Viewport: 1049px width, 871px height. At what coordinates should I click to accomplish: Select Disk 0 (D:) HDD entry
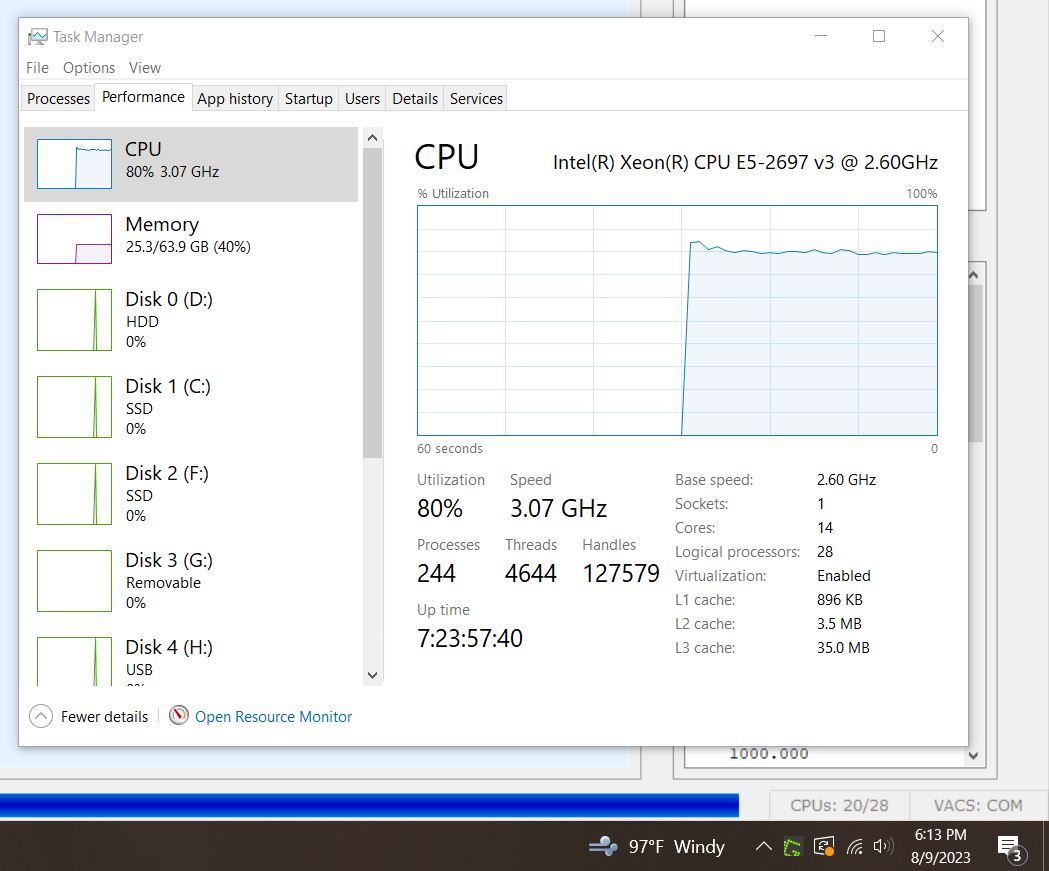click(191, 320)
